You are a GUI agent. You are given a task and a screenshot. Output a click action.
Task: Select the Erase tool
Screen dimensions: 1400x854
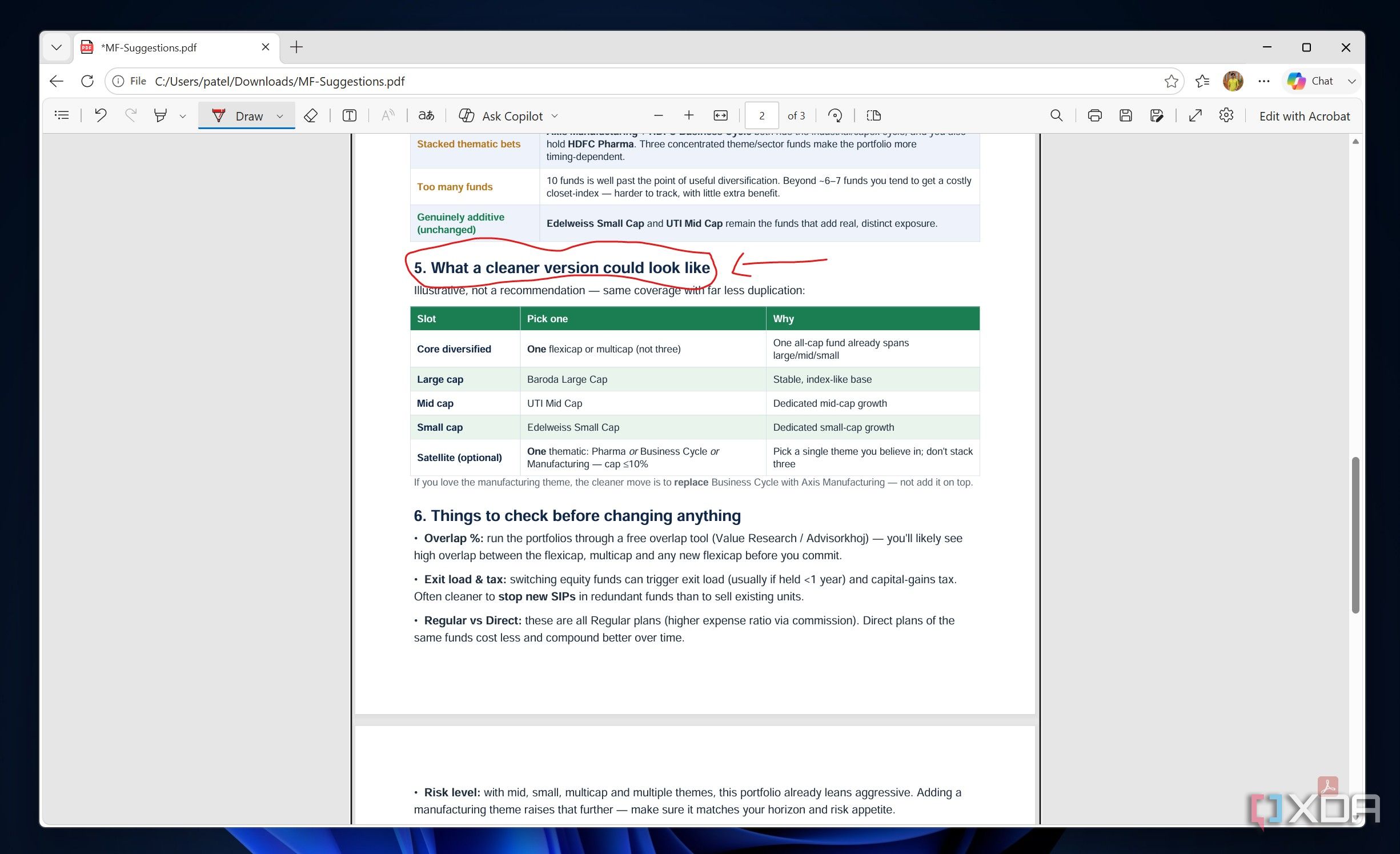pos(311,116)
